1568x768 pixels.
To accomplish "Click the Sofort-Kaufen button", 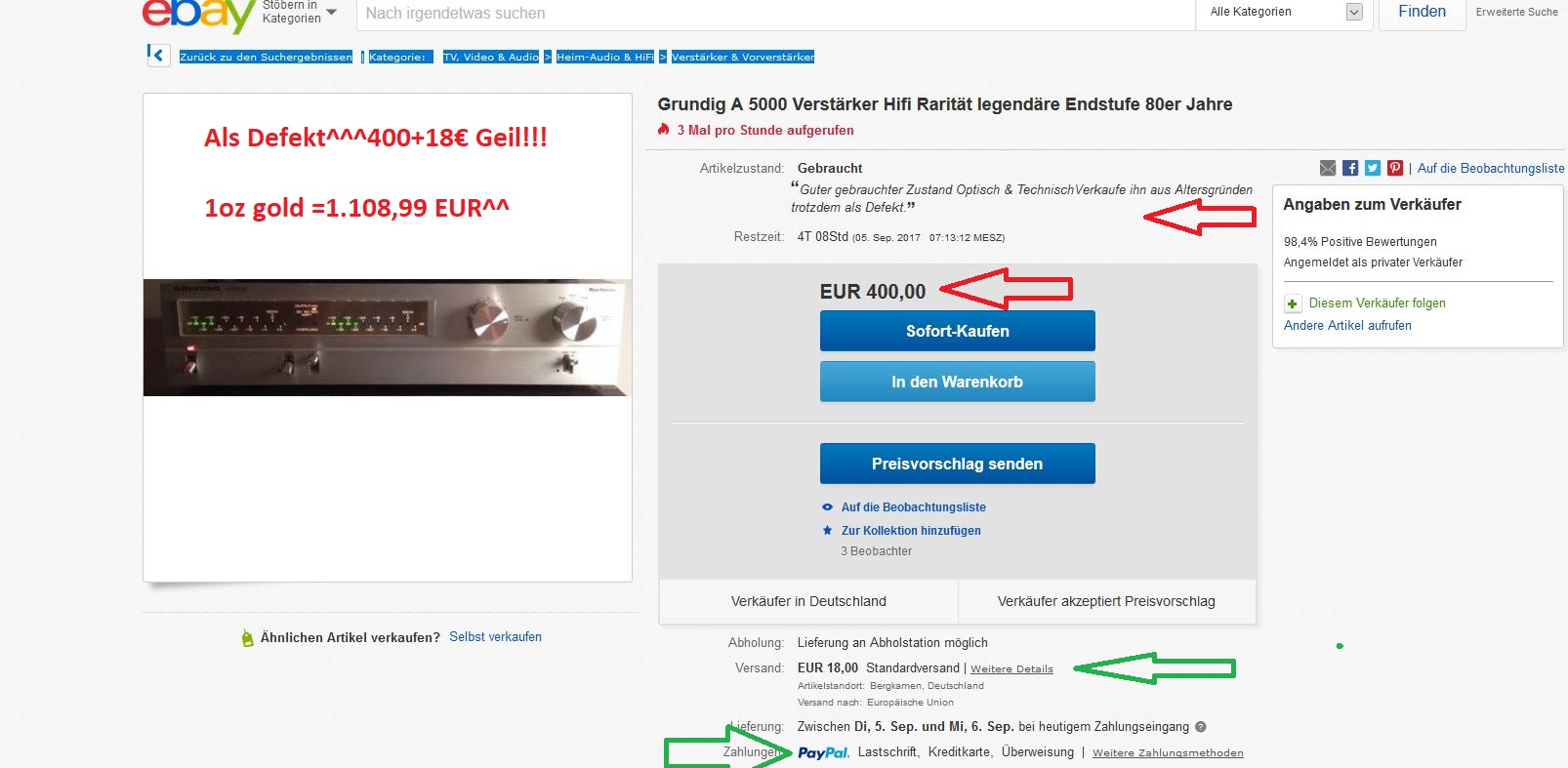I will tap(957, 331).
